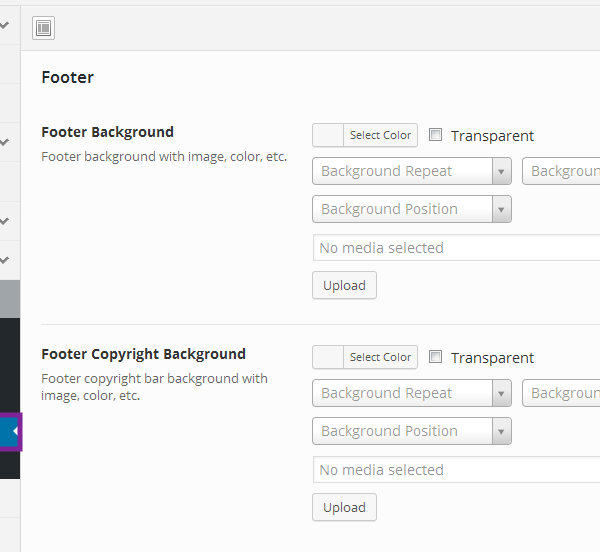Open Footer Copyright's Background Repeat dropdown
This screenshot has width=600, height=552.
412,393
